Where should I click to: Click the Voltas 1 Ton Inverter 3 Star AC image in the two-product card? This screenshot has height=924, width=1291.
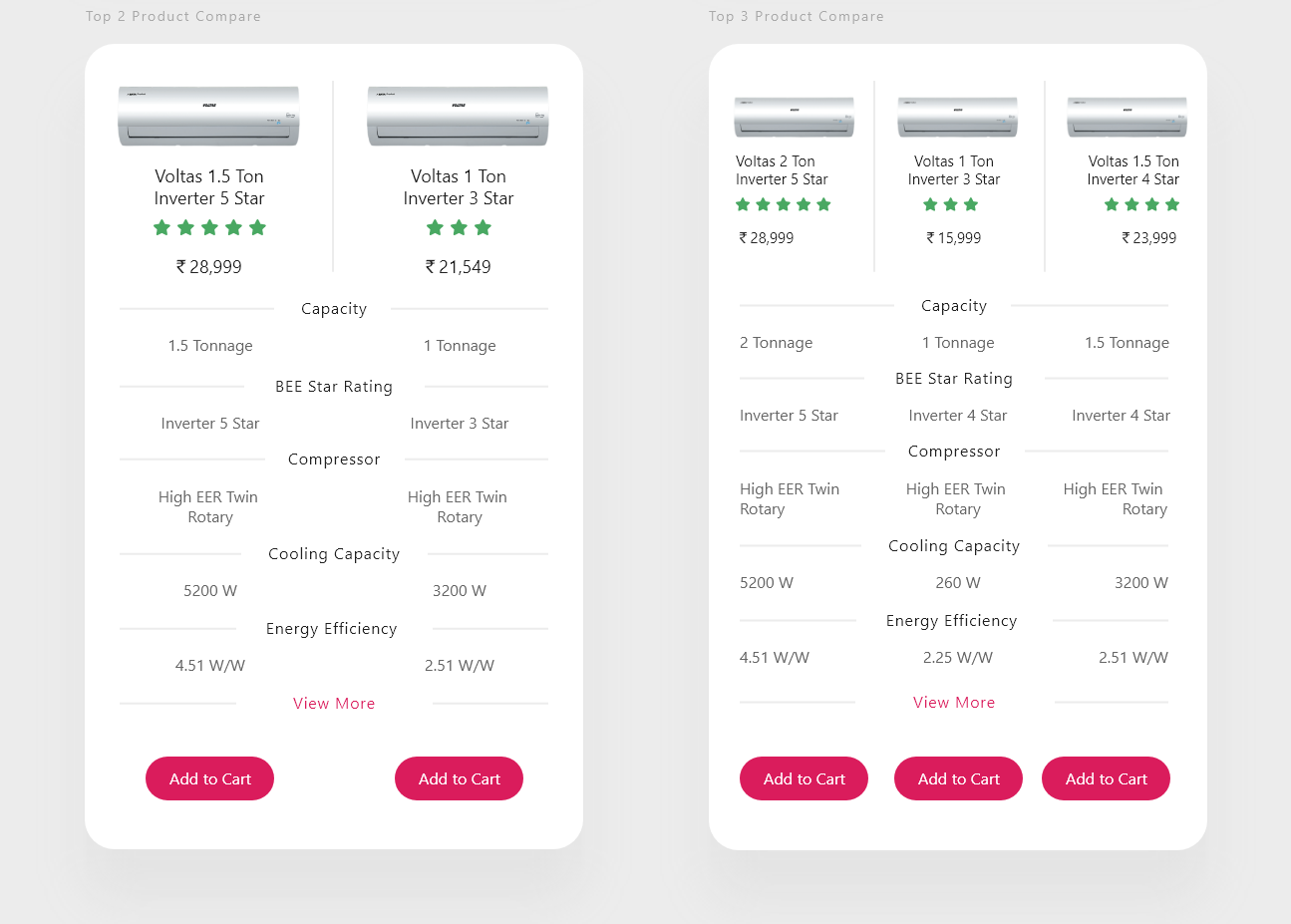458,116
